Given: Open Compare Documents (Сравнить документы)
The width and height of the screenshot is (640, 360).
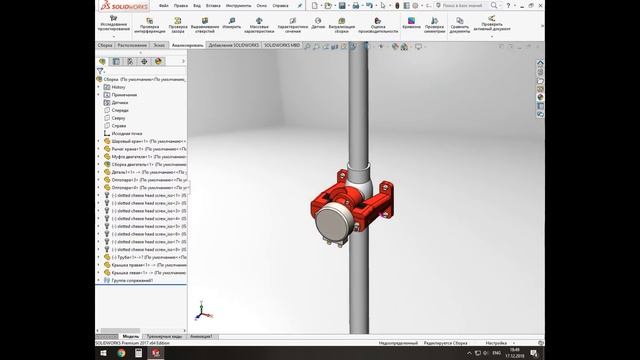Looking at the screenshot, I should [460, 24].
